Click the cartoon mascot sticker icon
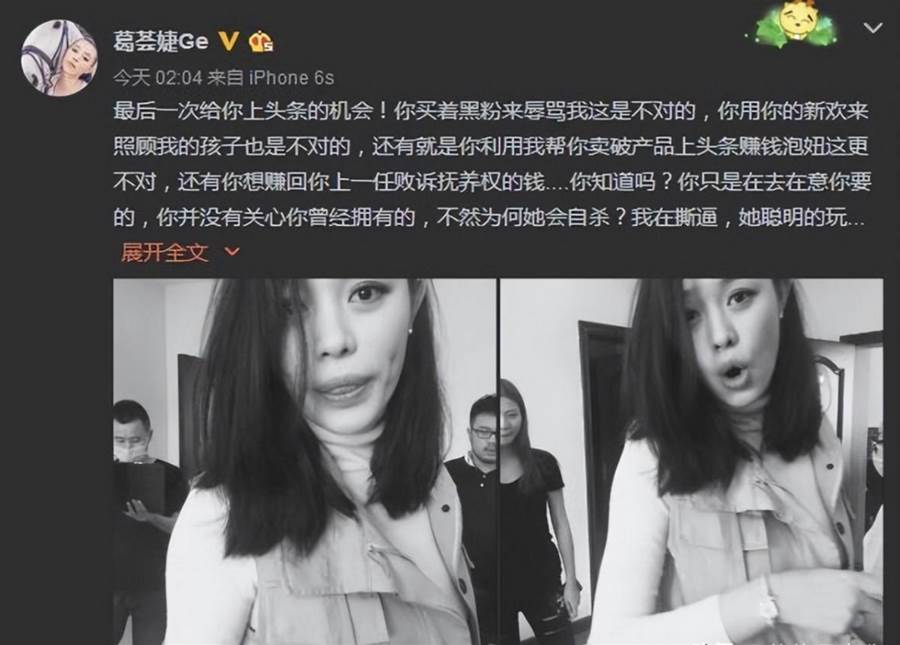The image size is (900, 645). (790, 25)
